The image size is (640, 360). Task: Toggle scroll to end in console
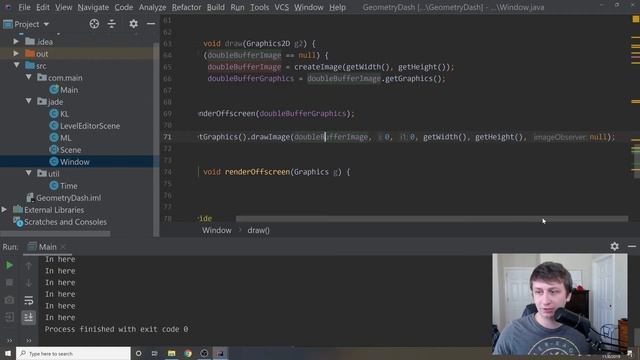click(29, 317)
